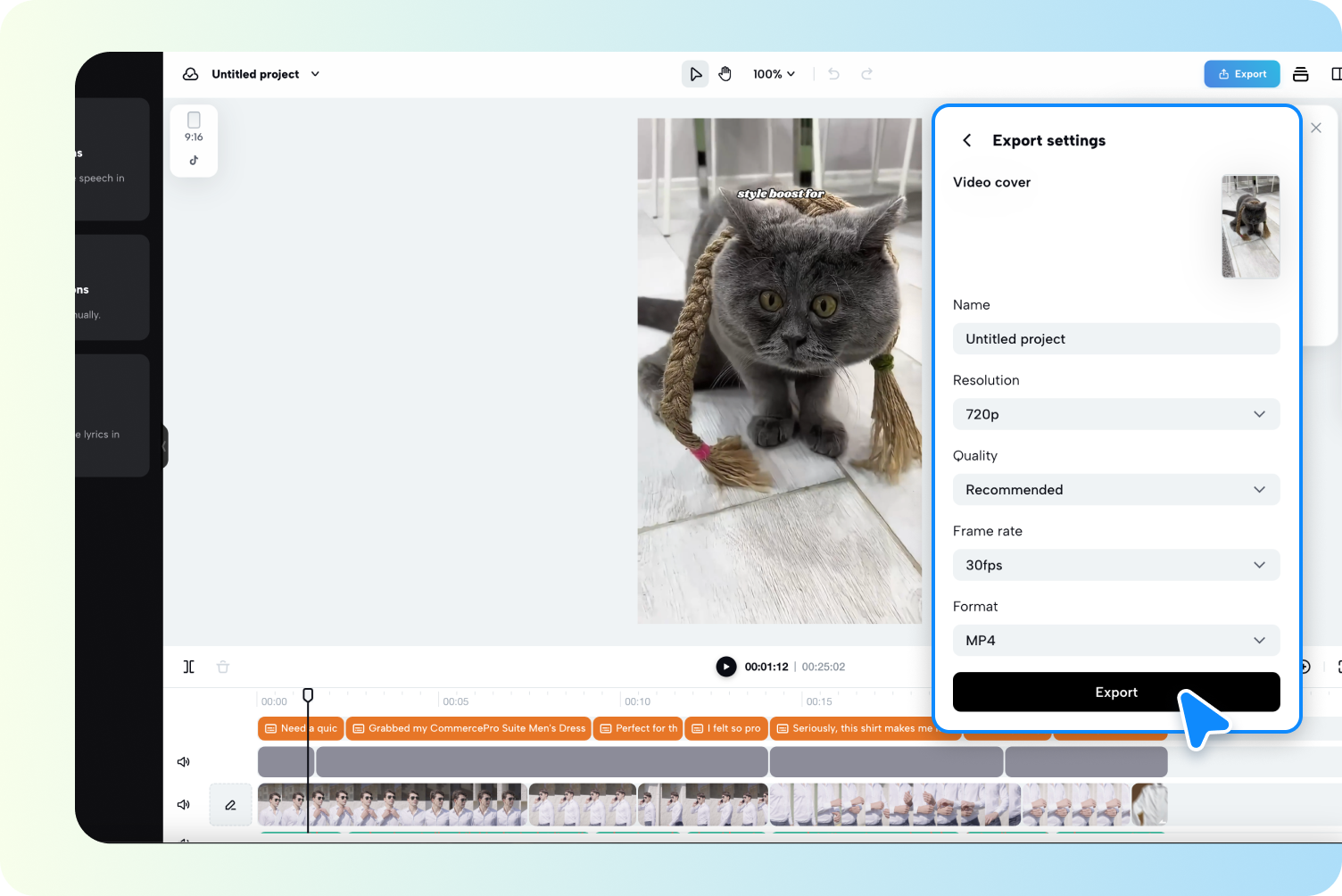Expand the Frame rate dropdown set to 30fps

(1116, 565)
